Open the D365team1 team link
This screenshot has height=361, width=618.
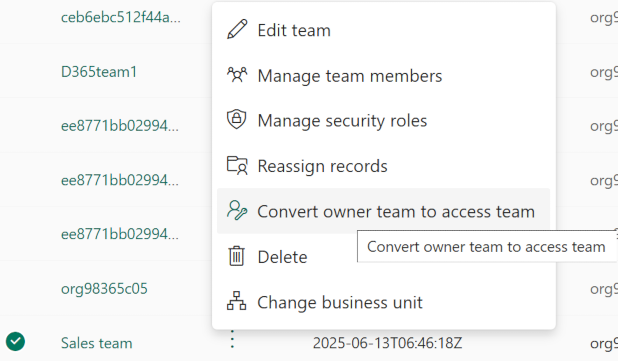99,72
